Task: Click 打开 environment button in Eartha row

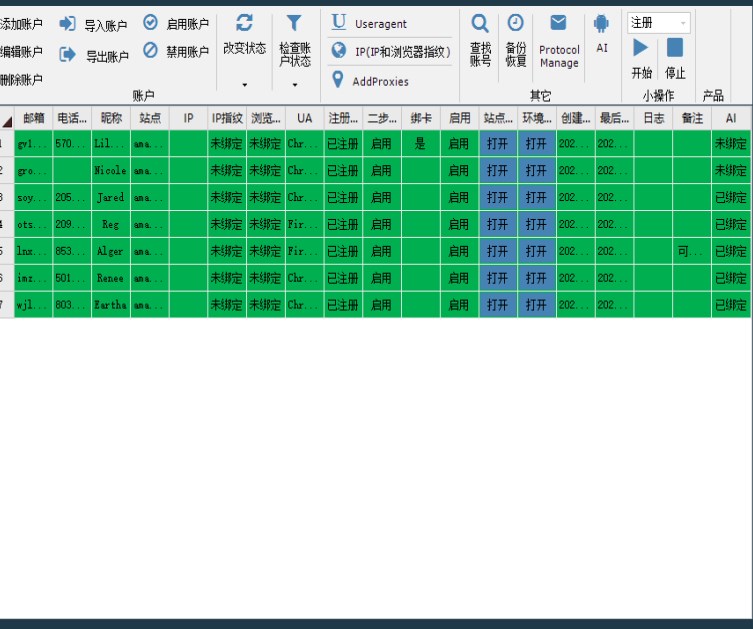Action: [537, 305]
